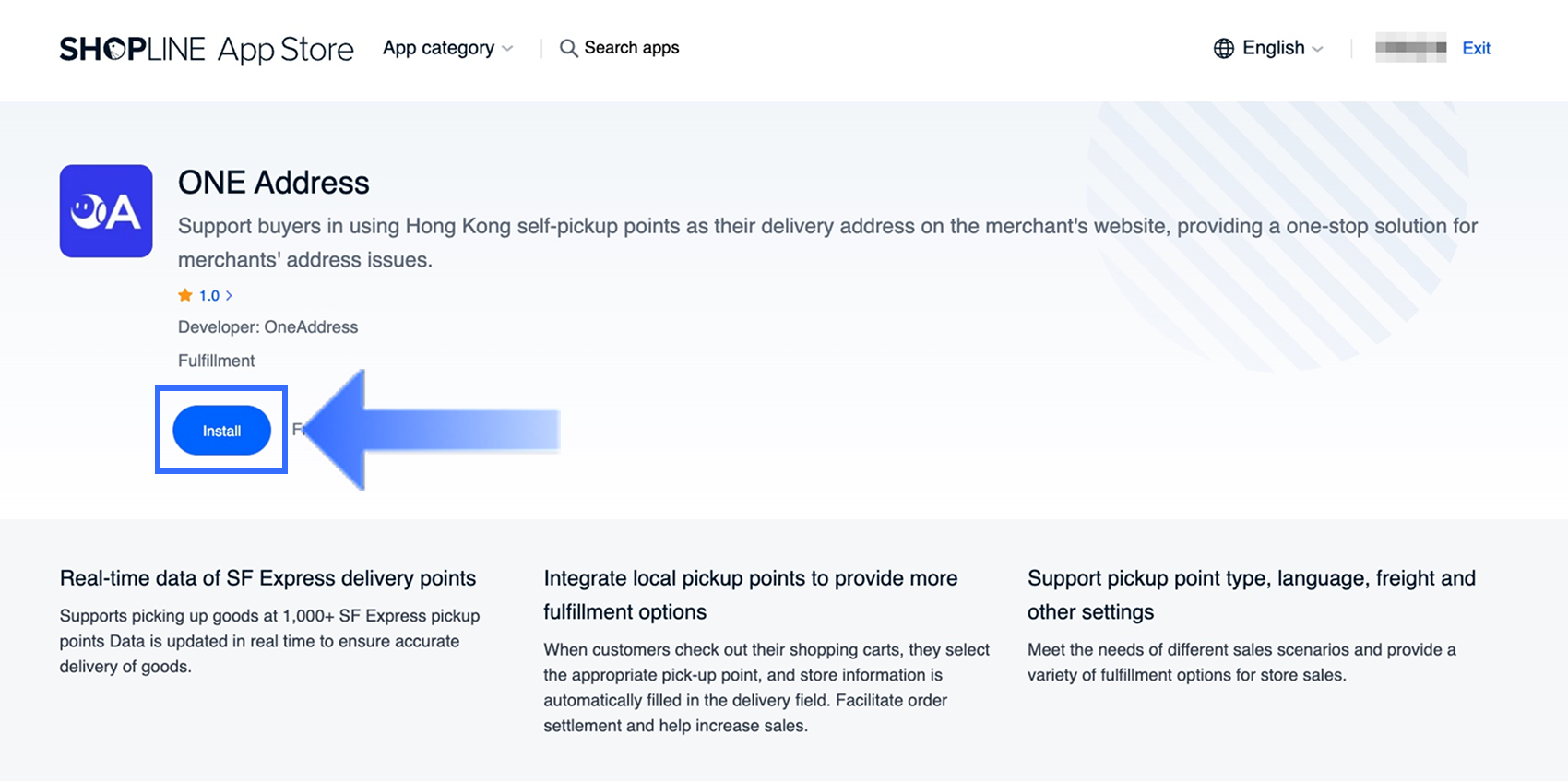
Task: Open rating details arrow beside 1.0
Action: [x=229, y=295]
